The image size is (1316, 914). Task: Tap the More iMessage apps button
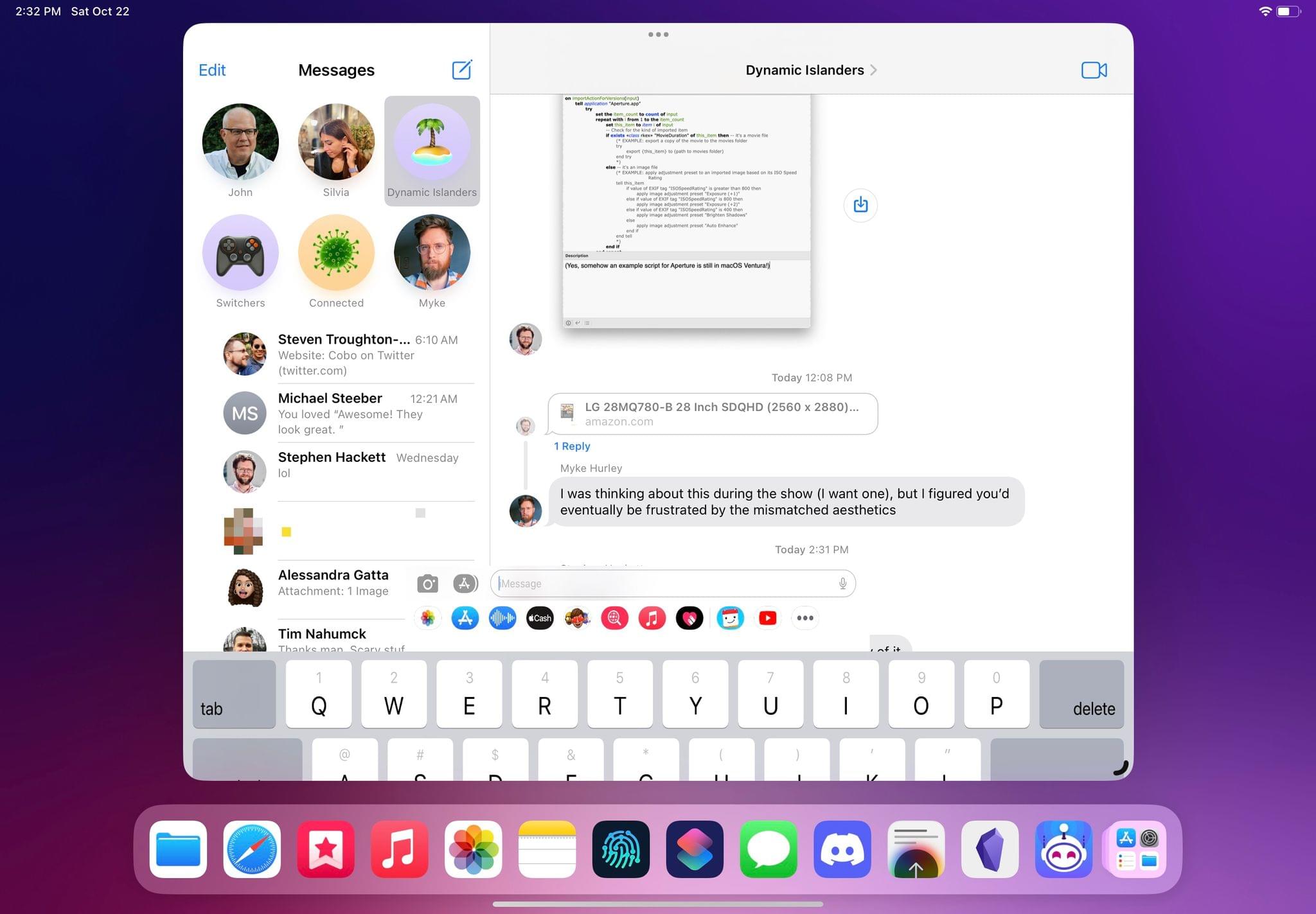pyautogui.click(x=805, y=618)
